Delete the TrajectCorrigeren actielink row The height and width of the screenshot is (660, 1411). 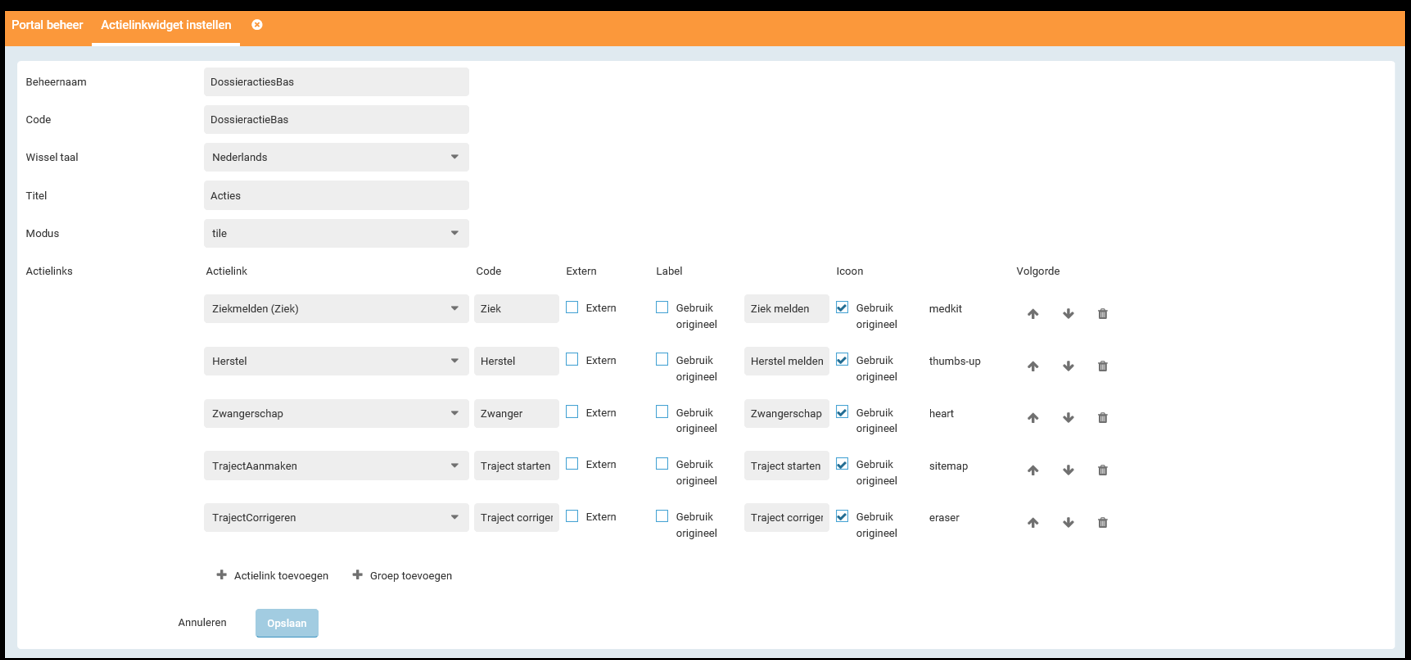pos(1103,522)
